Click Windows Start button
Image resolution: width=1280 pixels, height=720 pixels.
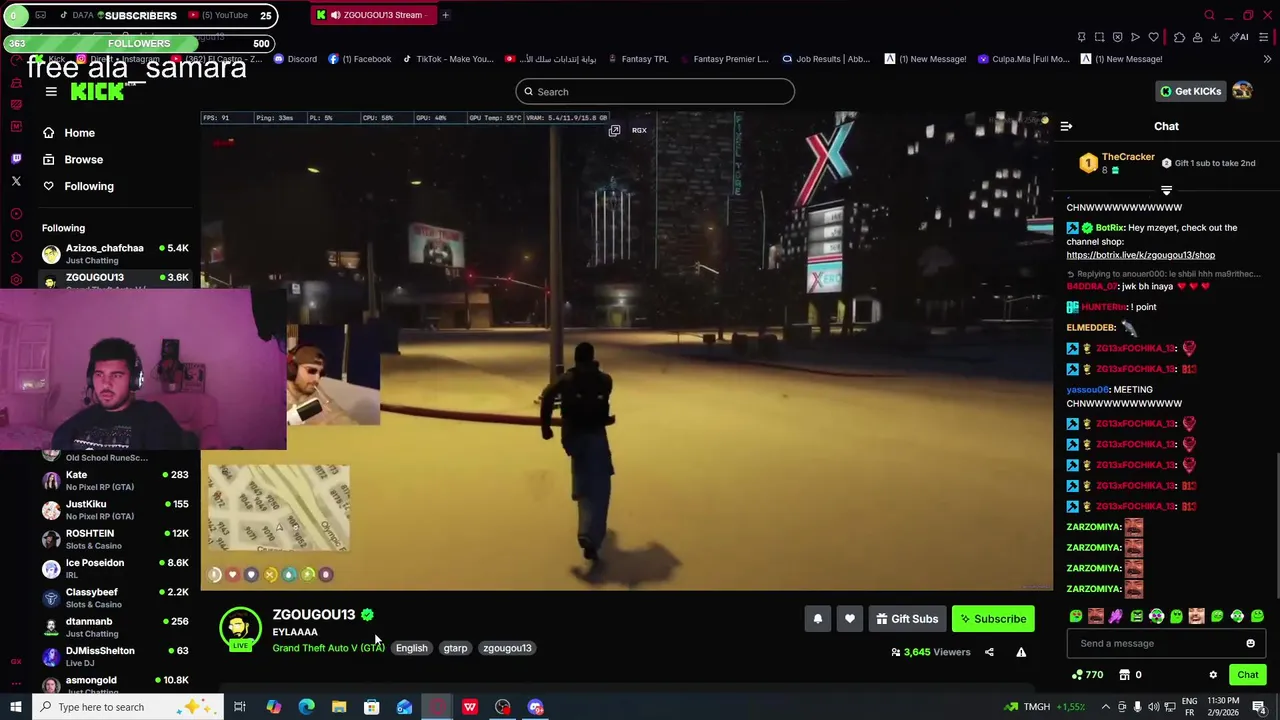tap(15, 707)
